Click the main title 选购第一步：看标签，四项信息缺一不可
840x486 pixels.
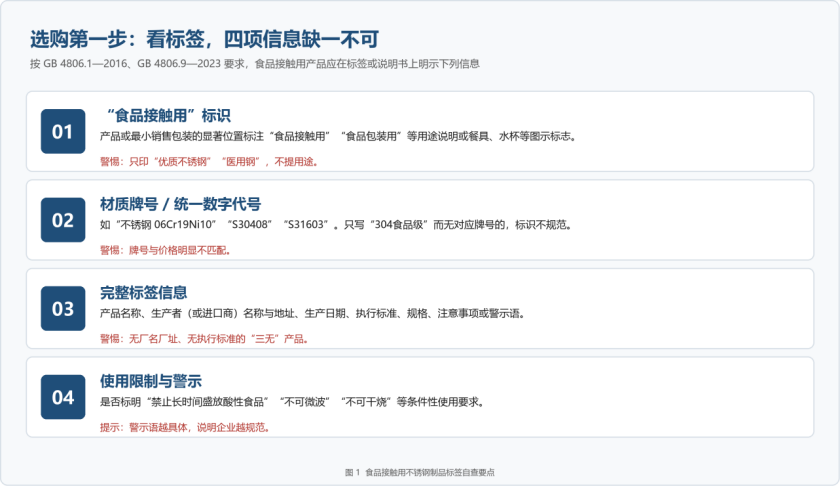(x=204, y=39)
